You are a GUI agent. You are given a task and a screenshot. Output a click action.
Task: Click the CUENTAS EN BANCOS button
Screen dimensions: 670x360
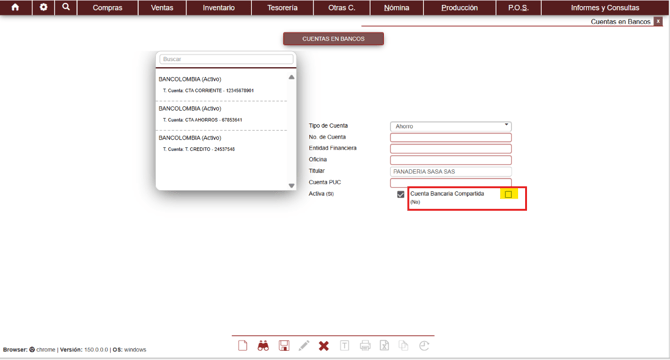tap(333, 39)
